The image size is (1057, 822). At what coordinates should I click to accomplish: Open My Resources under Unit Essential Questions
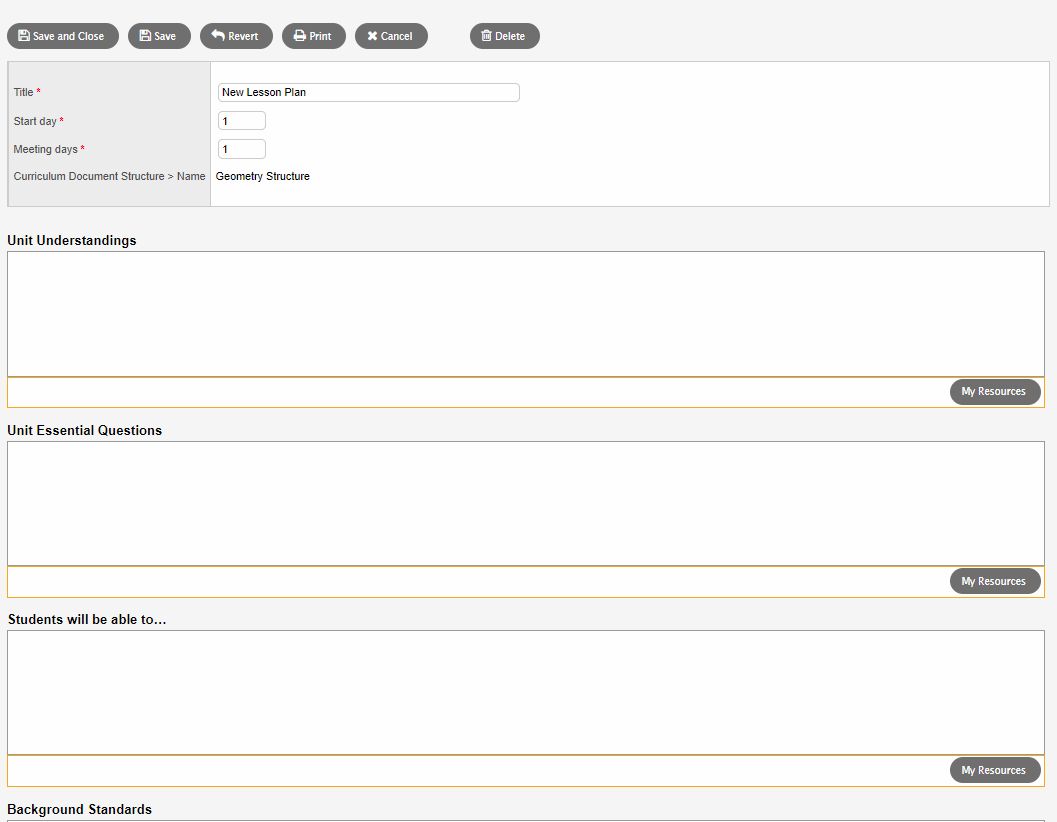[994, 581]
